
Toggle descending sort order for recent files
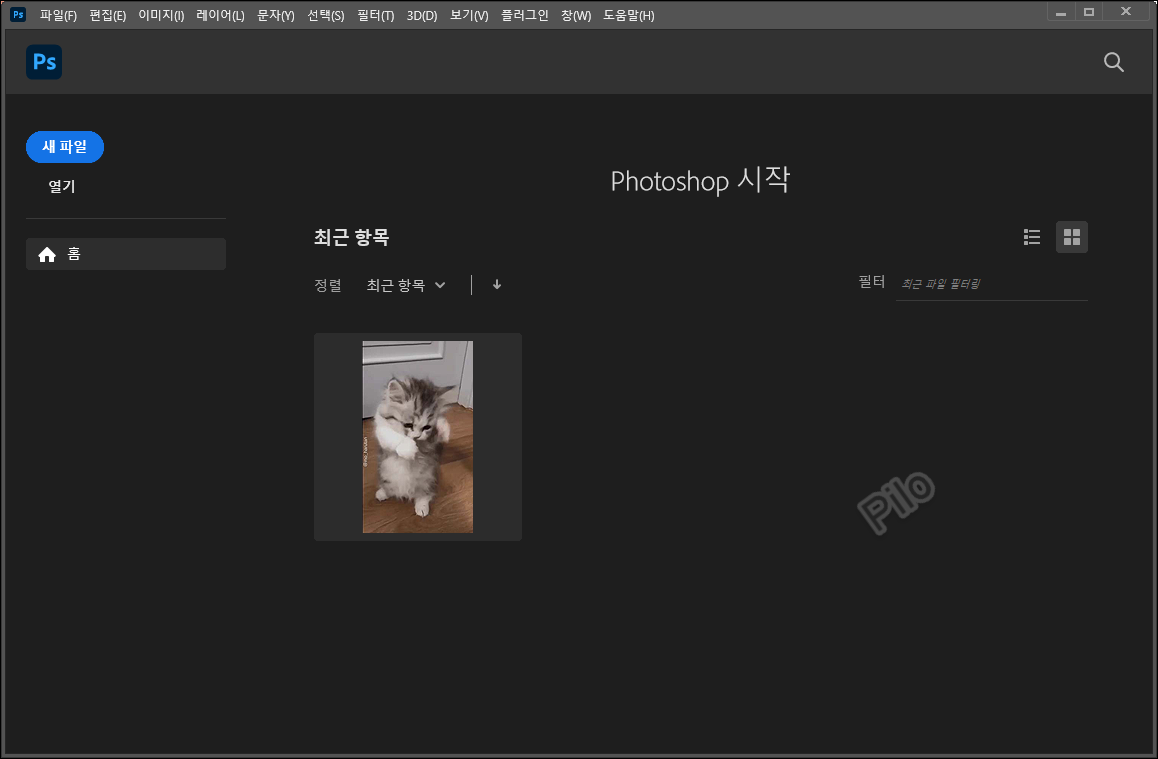[496, 284]
